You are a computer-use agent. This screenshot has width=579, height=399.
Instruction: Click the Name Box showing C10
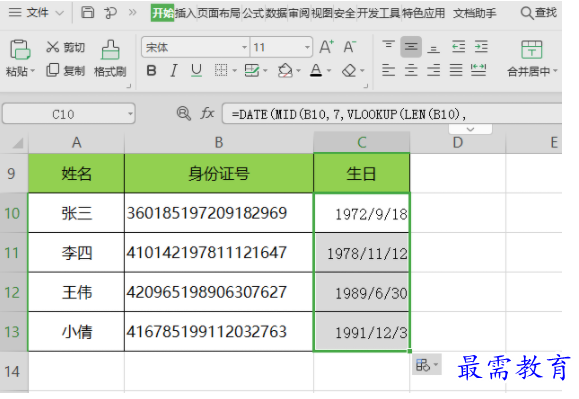pyautogui.click(x=69, y=114)
